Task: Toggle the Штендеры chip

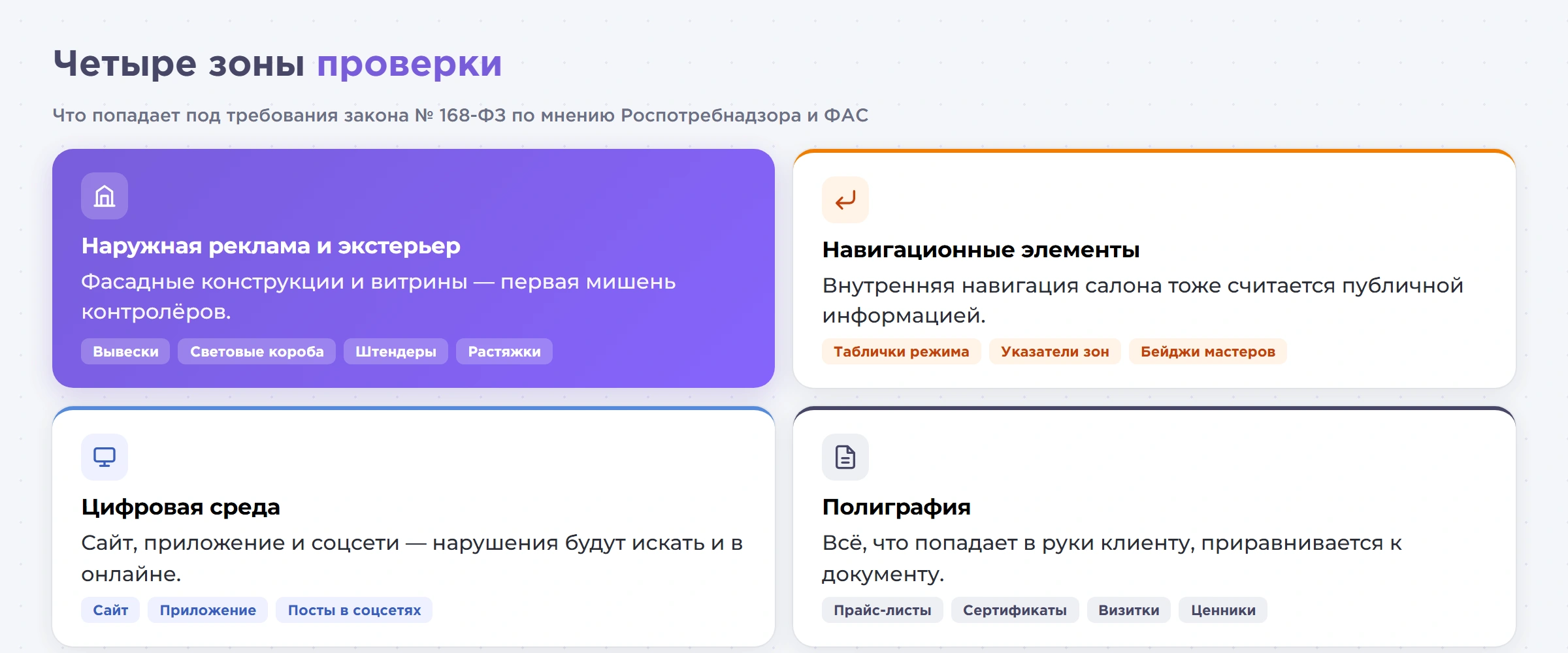Action: click(x=395, y=351)
